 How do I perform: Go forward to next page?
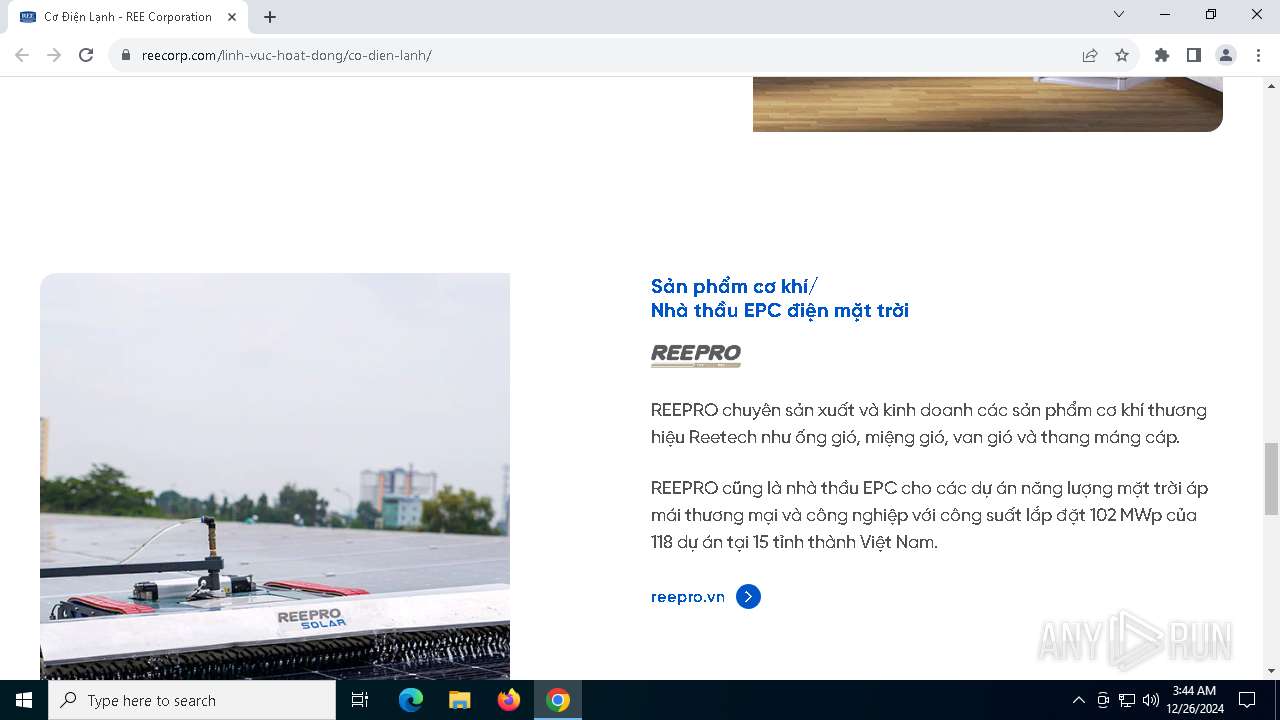coord(54,55)
